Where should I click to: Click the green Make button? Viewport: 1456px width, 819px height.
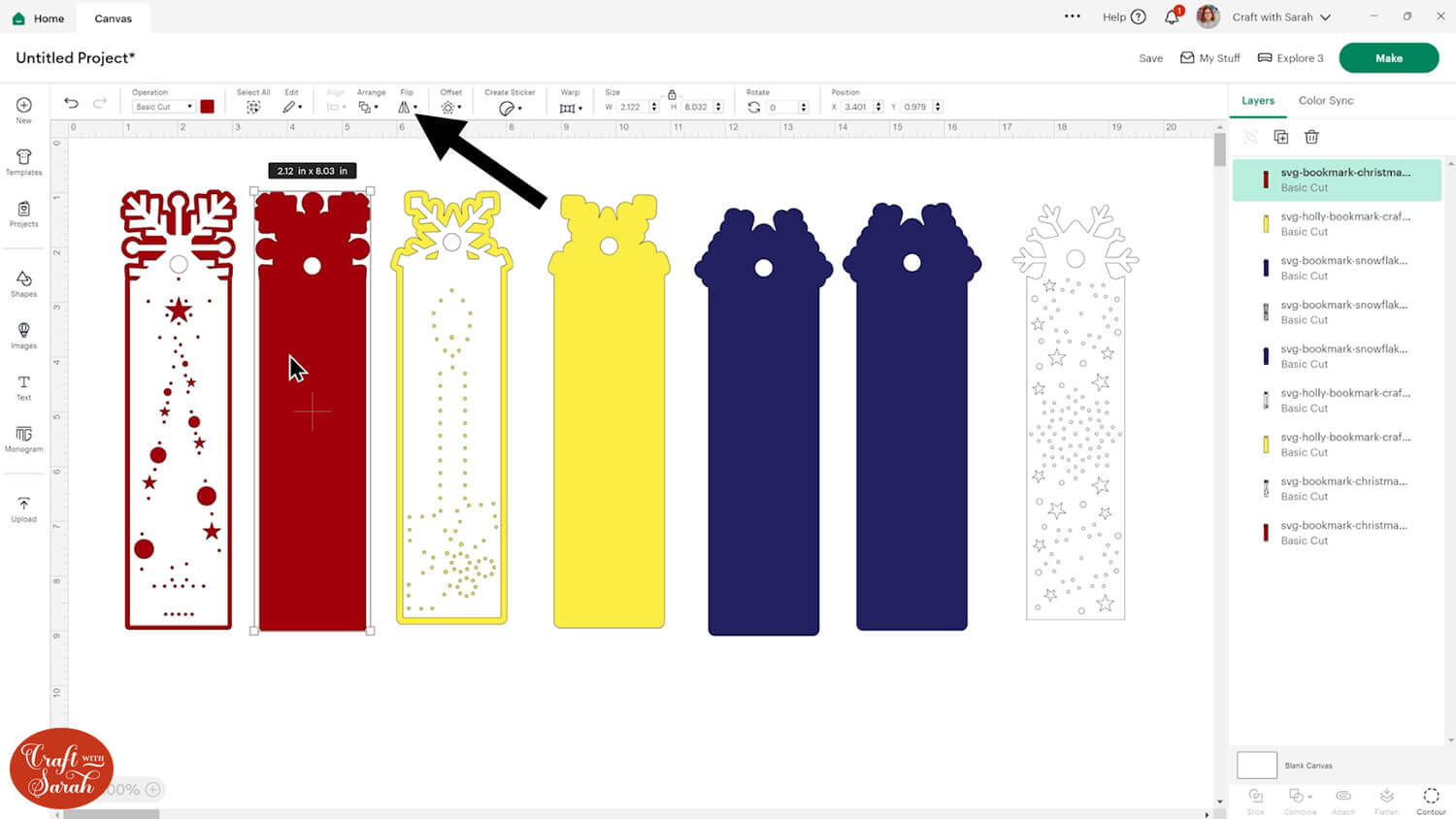point(1388,58)
